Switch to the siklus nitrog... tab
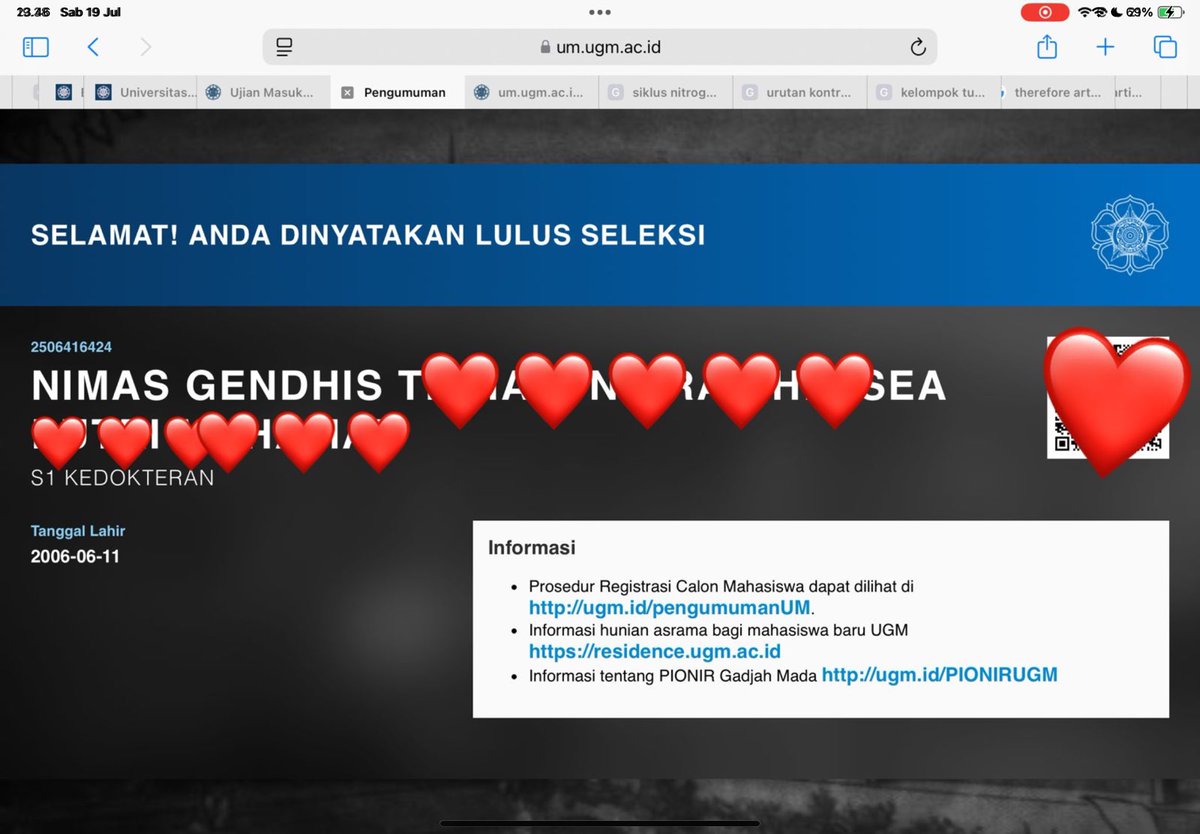This screenshot has height=834, width=1200. (665, 92)
